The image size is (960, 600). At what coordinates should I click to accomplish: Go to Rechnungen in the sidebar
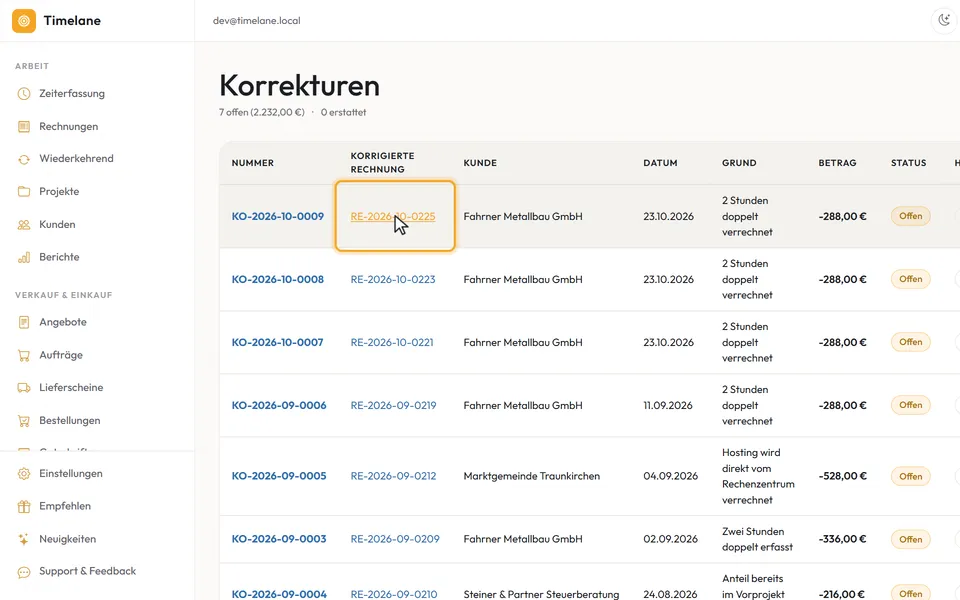pos(69,127)
